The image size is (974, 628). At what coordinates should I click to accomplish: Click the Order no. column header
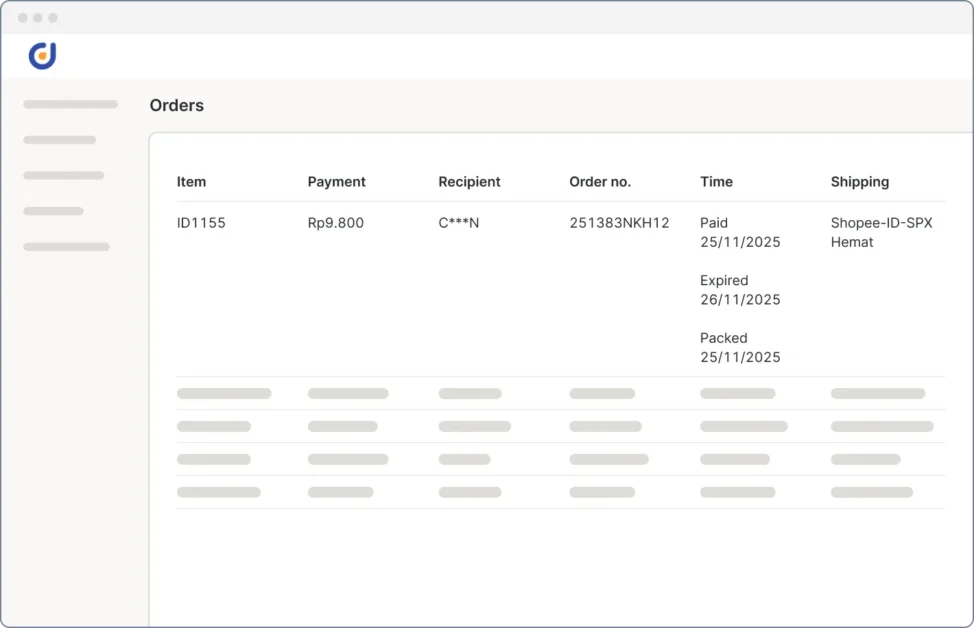(x=600, y=182)
